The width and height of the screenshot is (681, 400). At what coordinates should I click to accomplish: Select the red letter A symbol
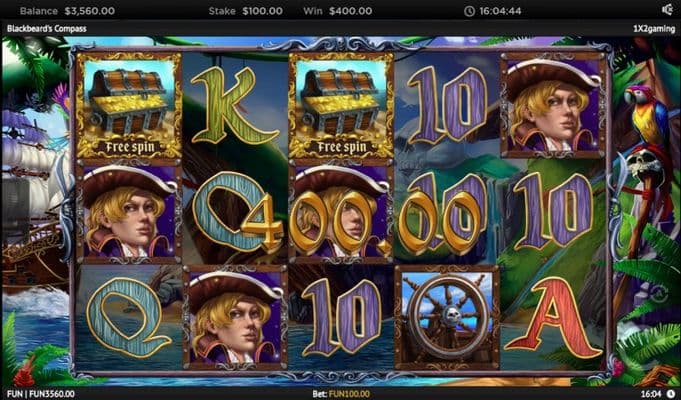(x=553, y=317)
